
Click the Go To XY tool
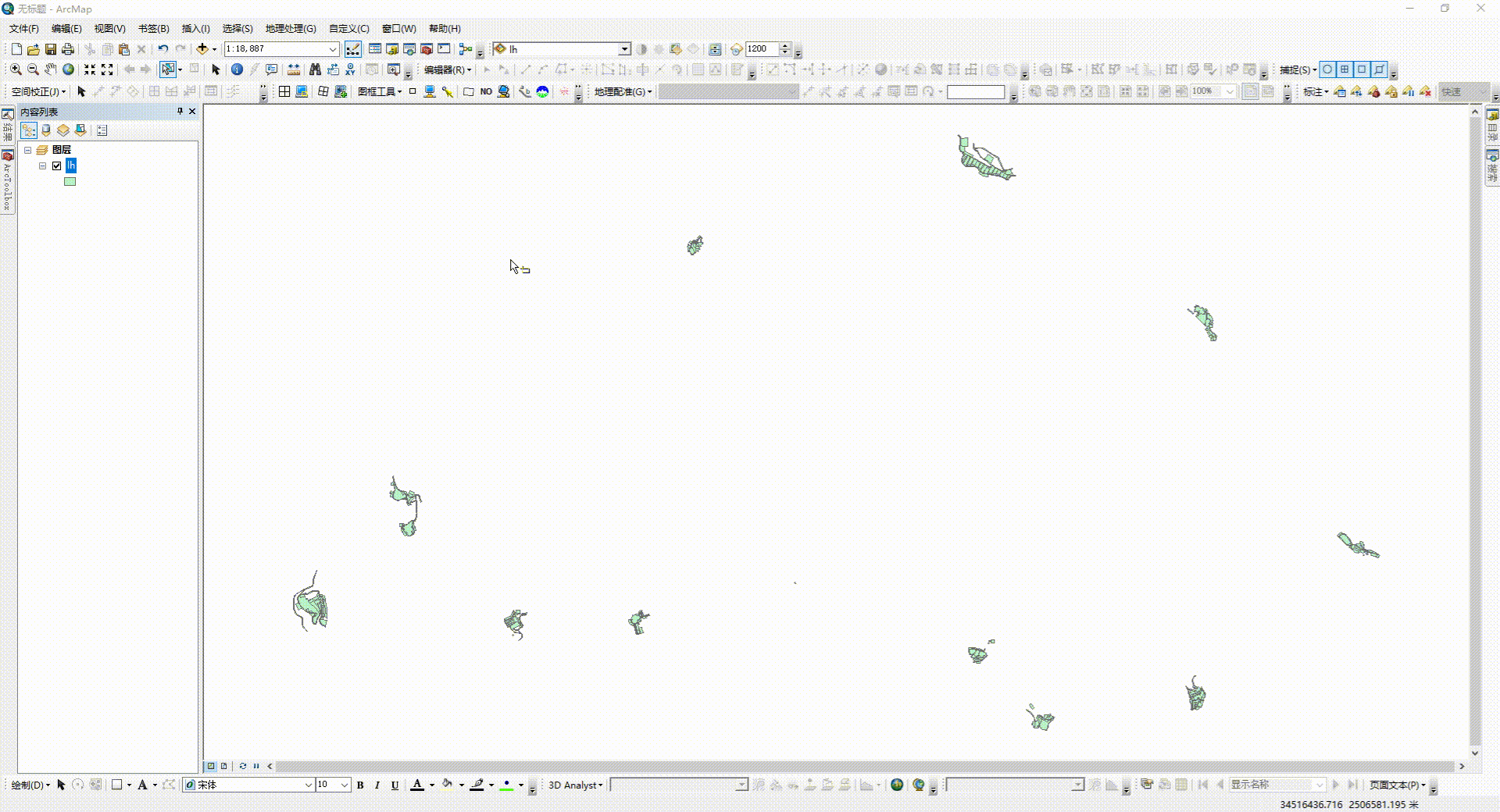point(350,69)
